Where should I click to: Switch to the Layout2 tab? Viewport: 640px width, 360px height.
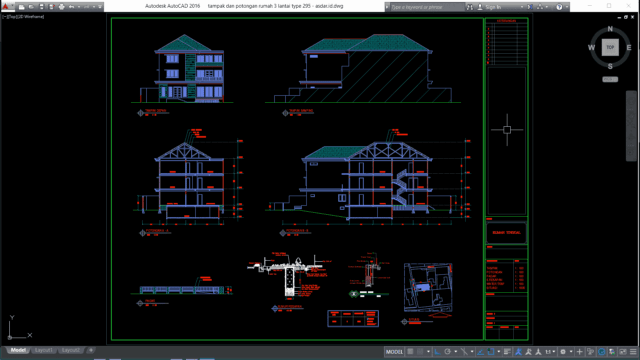coord(71,350)
